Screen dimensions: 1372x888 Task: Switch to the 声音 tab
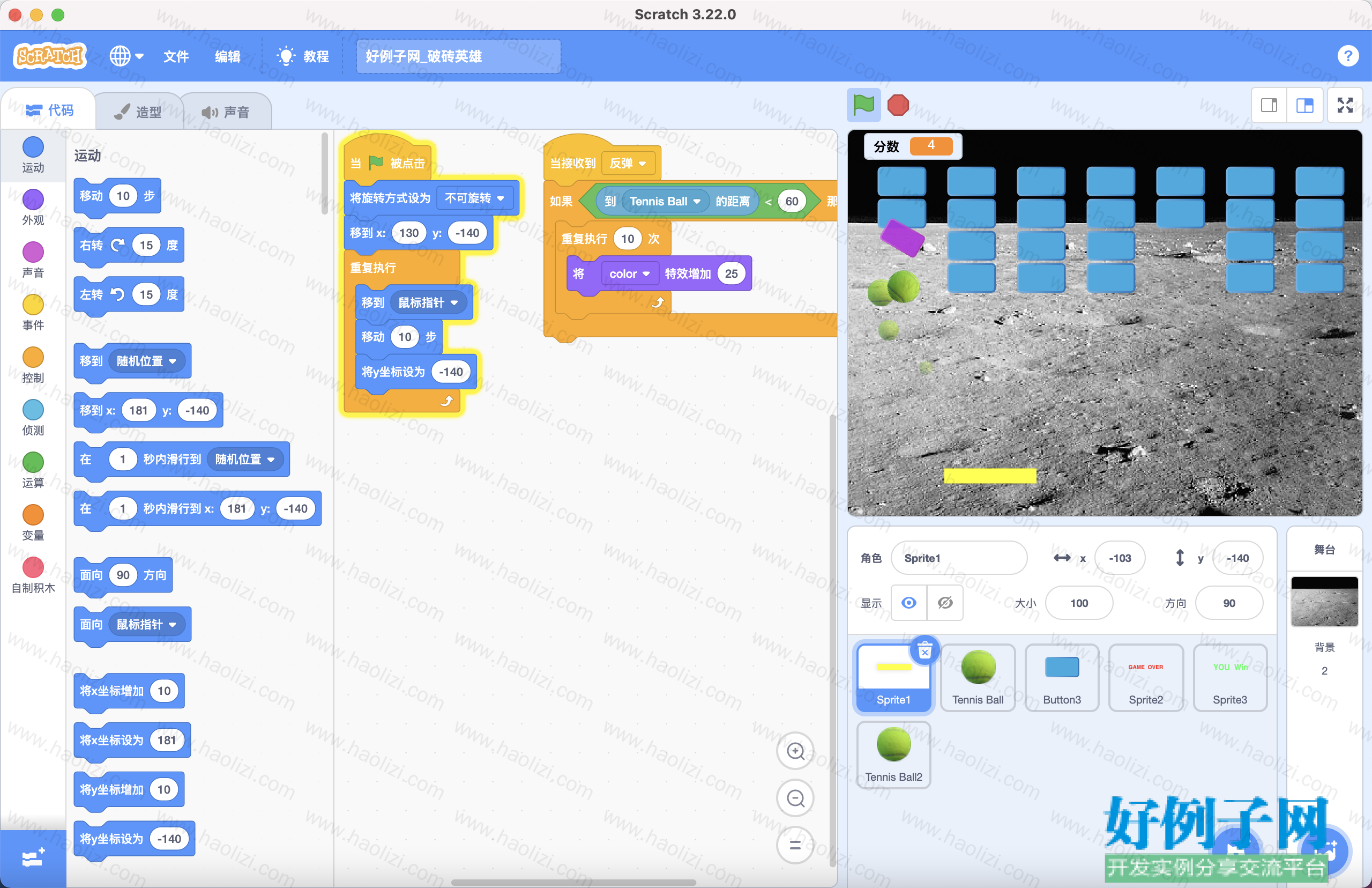coord(227,112)
